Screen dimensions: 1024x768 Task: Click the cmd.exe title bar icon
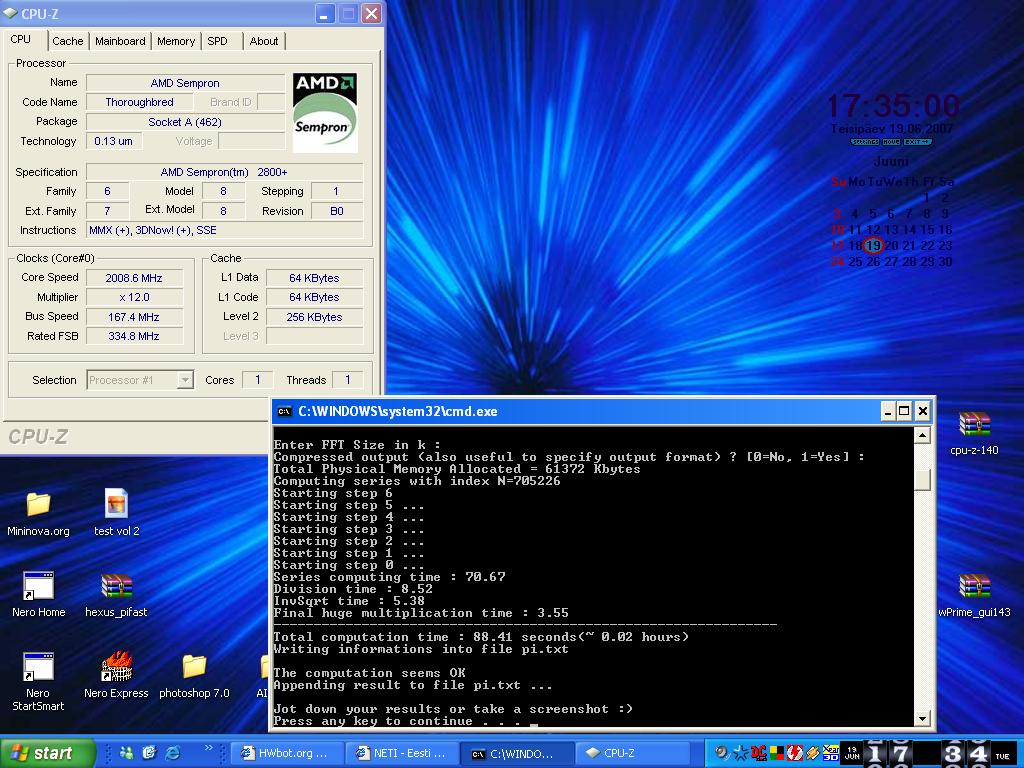point(284,411)
